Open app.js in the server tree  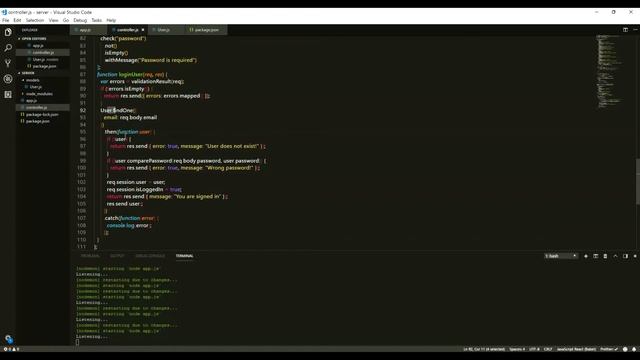31,100
